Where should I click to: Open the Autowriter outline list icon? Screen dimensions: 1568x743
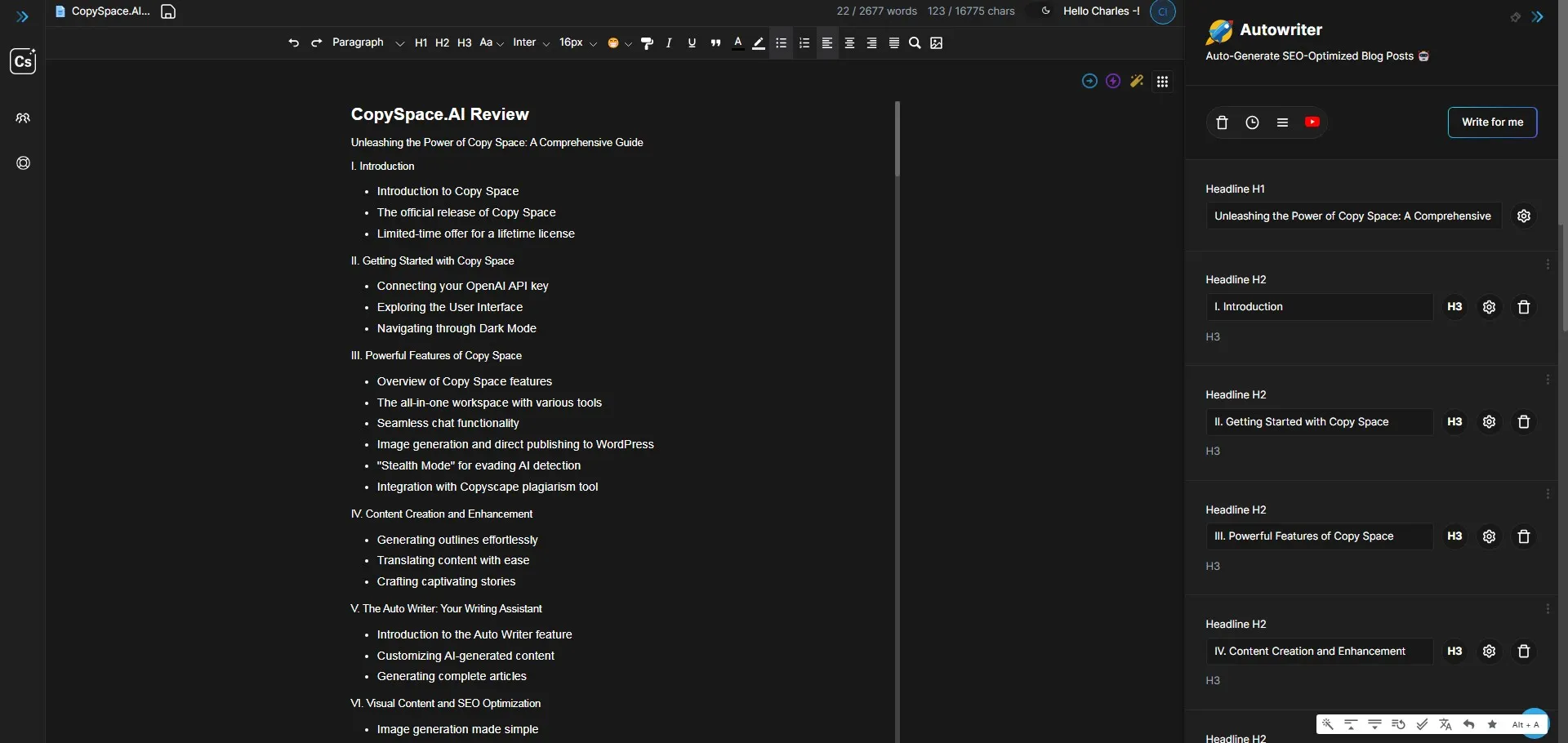coord(1282,122)
